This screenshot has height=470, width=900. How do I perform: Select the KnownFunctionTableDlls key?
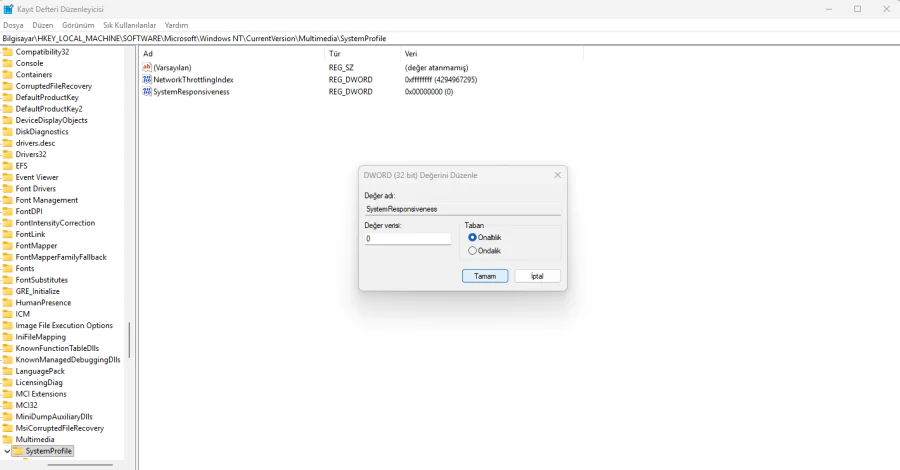(57, 348)
